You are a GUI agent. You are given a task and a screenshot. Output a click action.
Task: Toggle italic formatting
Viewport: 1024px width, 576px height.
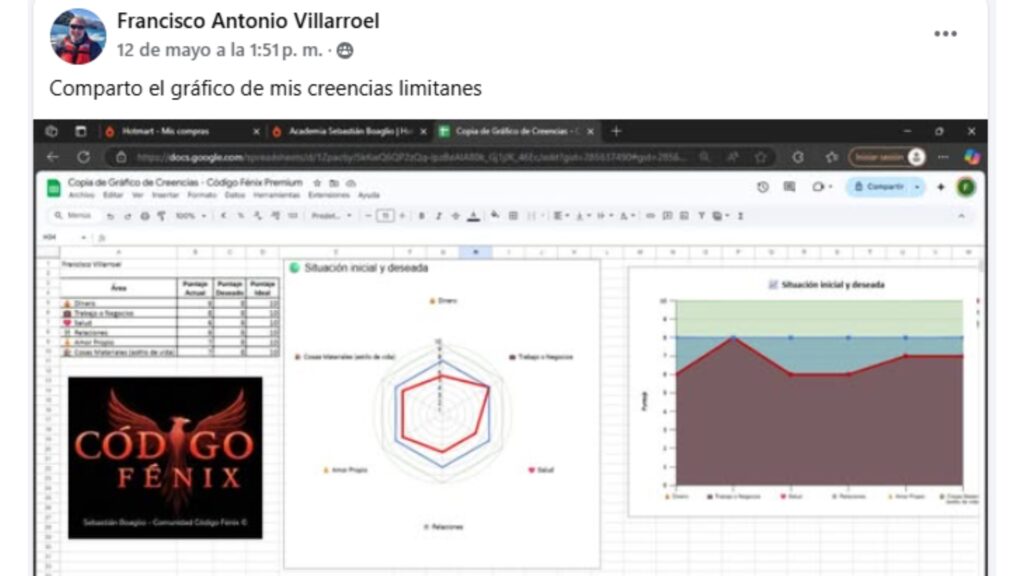439,216
